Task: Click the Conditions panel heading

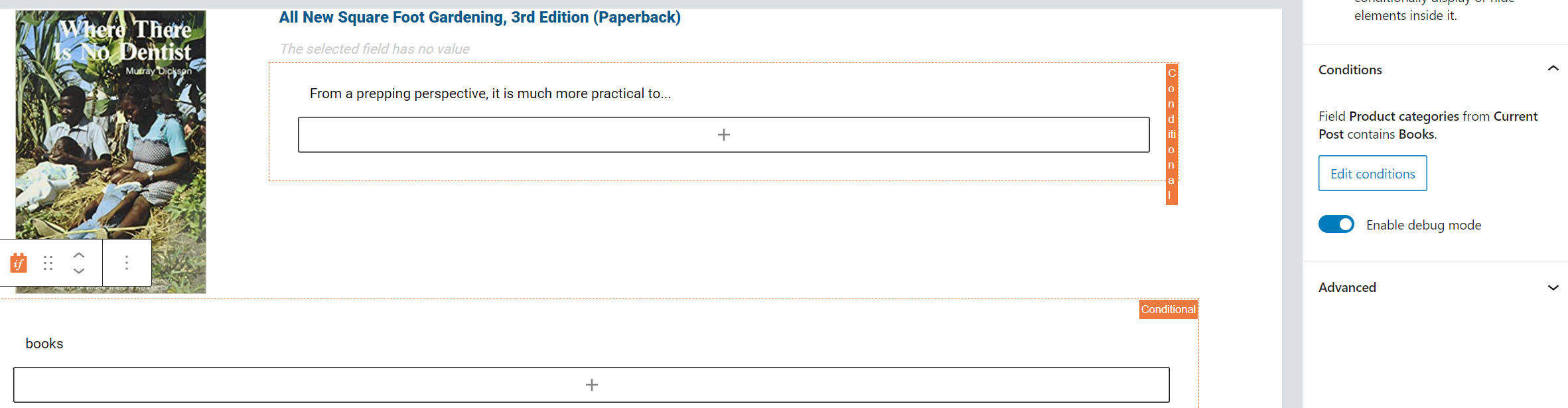Action: (1350, 70)
